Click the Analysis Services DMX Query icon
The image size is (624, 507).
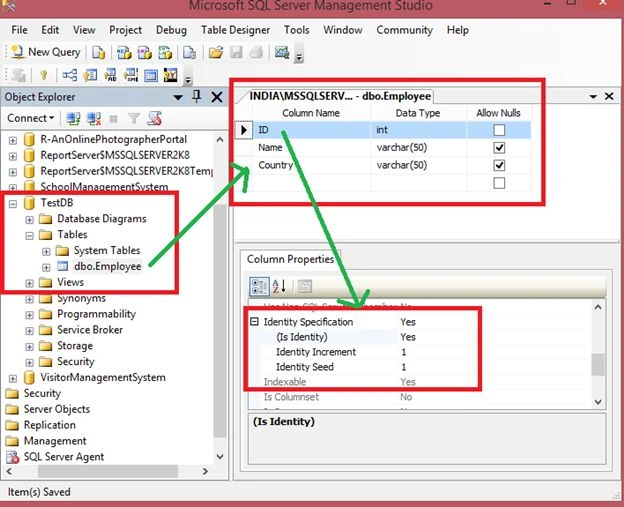[144, 53]
